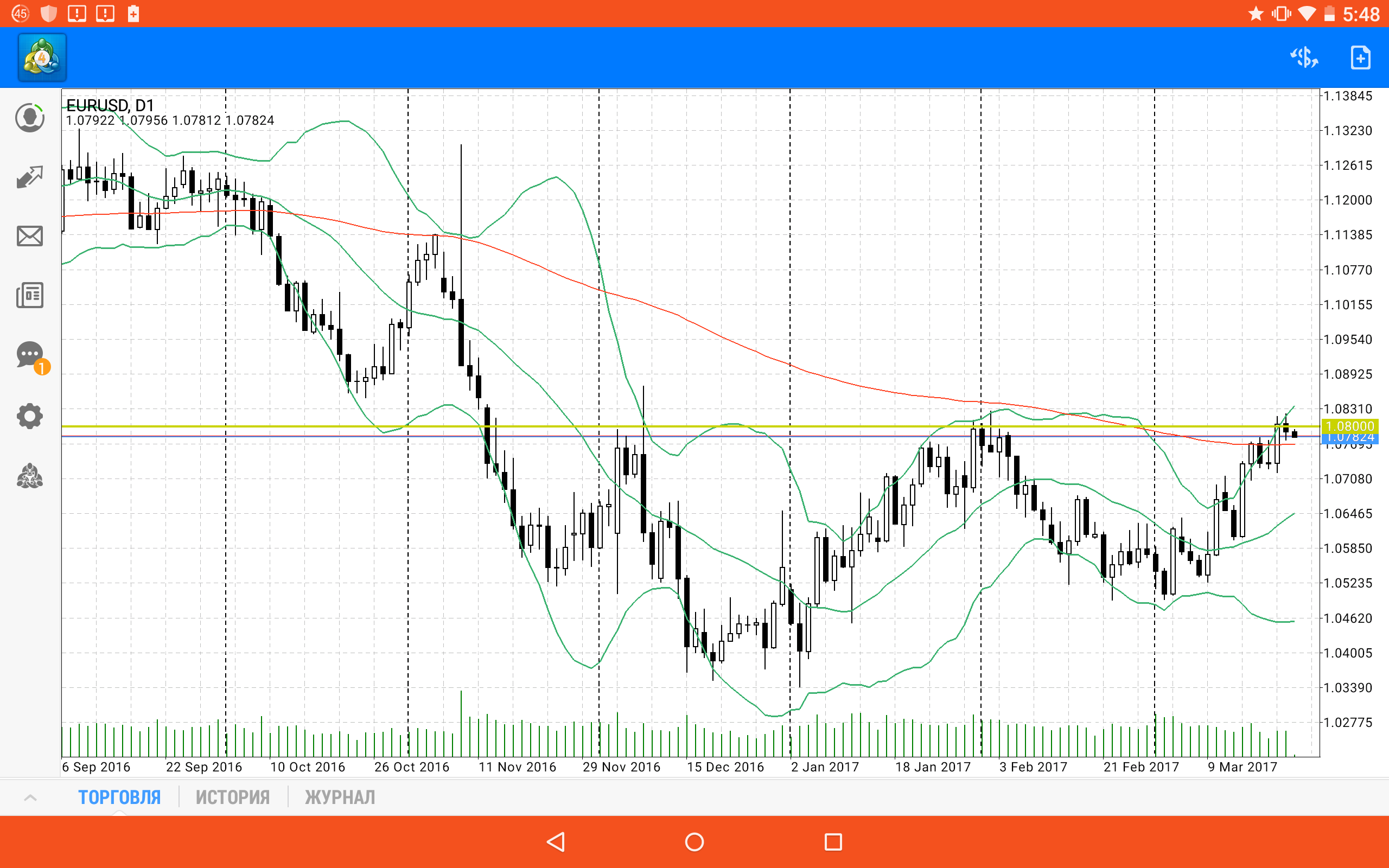Viewport: 1389px width, 868px height.
Task: Tap the 29 Nov 2016 date label
Action: (621, 767)
